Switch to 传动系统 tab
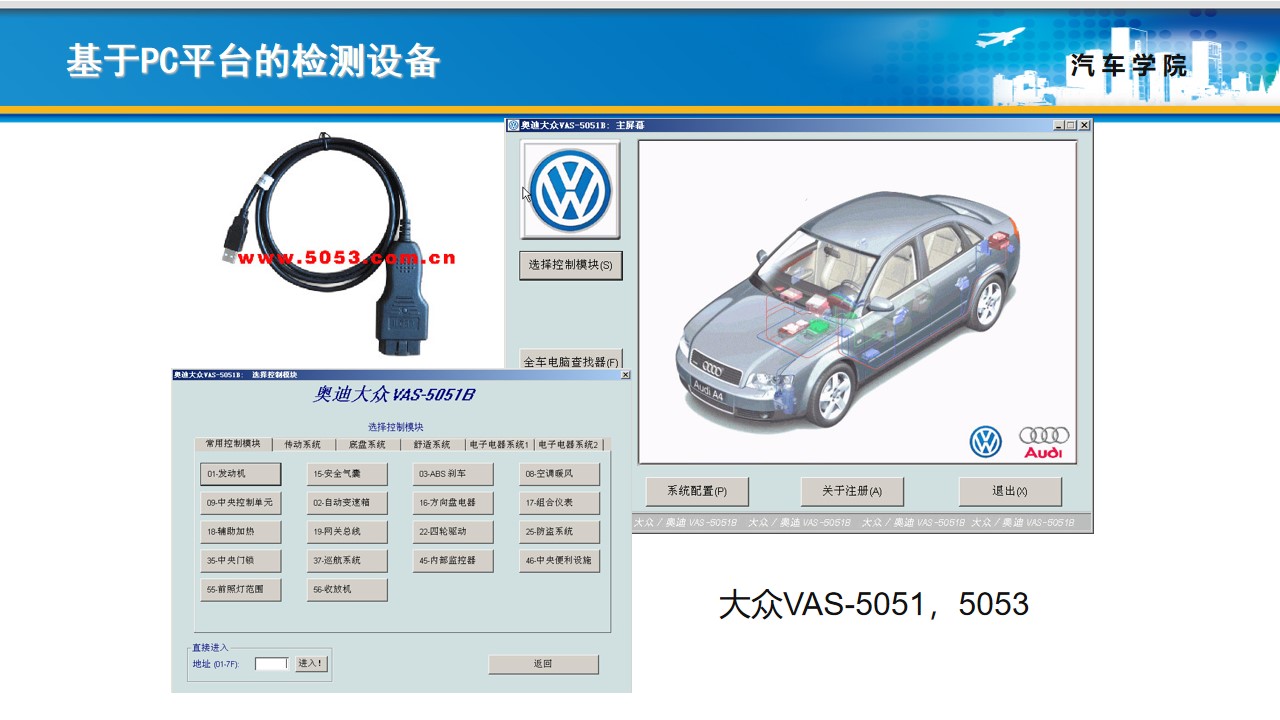 [x=303, y=445]
